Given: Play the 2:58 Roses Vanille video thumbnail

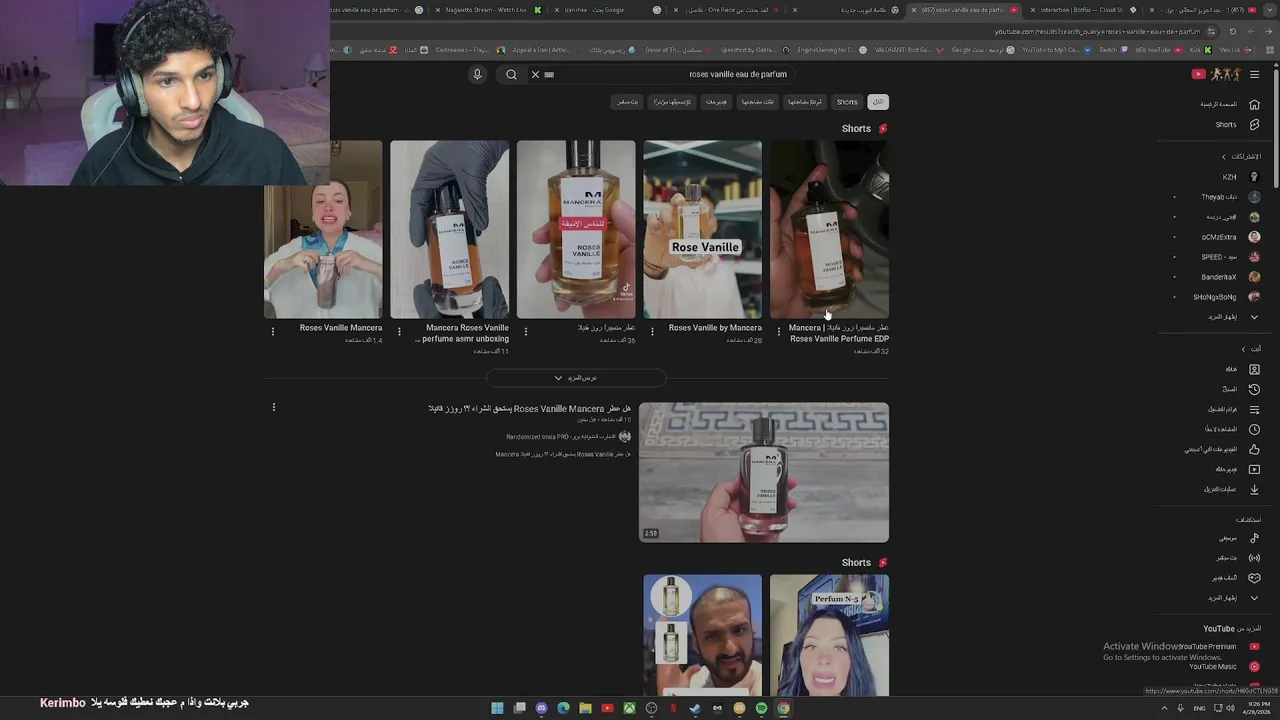Looking at the screenshot, I should [764, 472].
